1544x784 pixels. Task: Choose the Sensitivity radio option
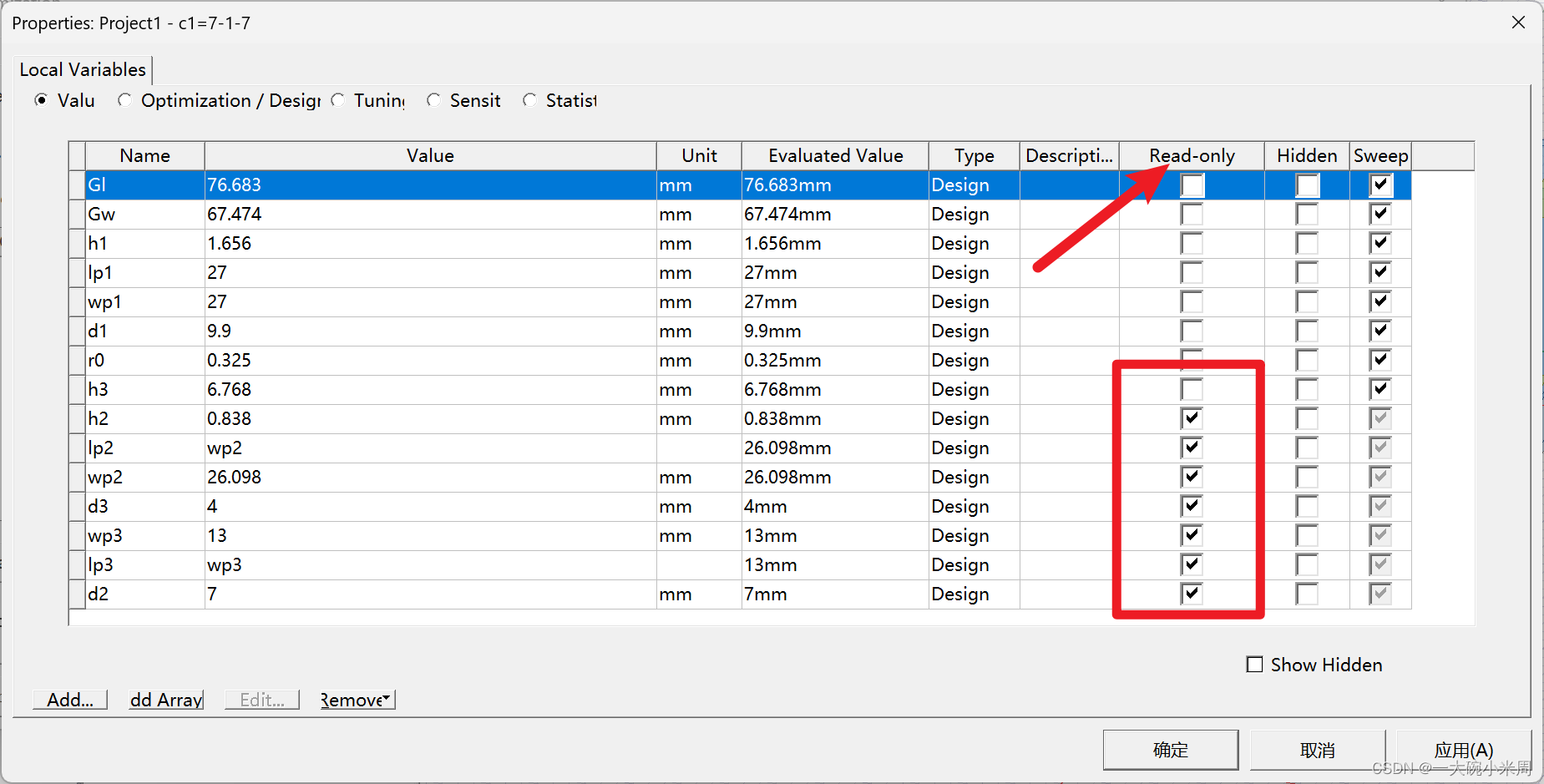tap(433, 100)
